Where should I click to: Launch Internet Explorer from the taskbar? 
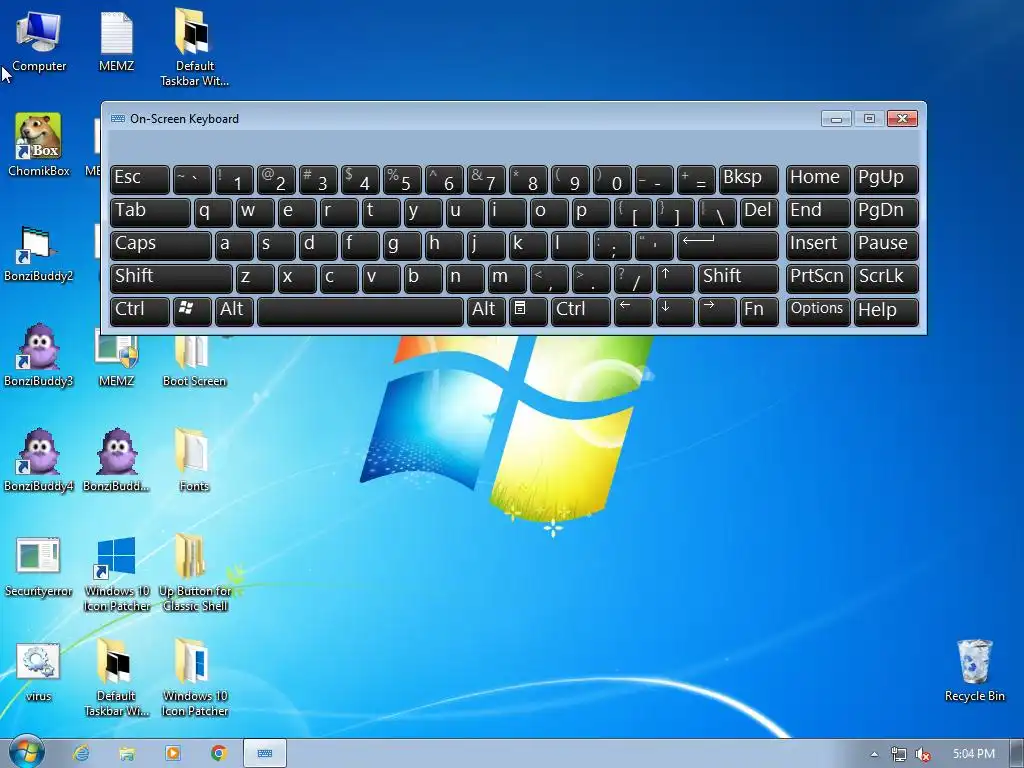pos(81,754)
